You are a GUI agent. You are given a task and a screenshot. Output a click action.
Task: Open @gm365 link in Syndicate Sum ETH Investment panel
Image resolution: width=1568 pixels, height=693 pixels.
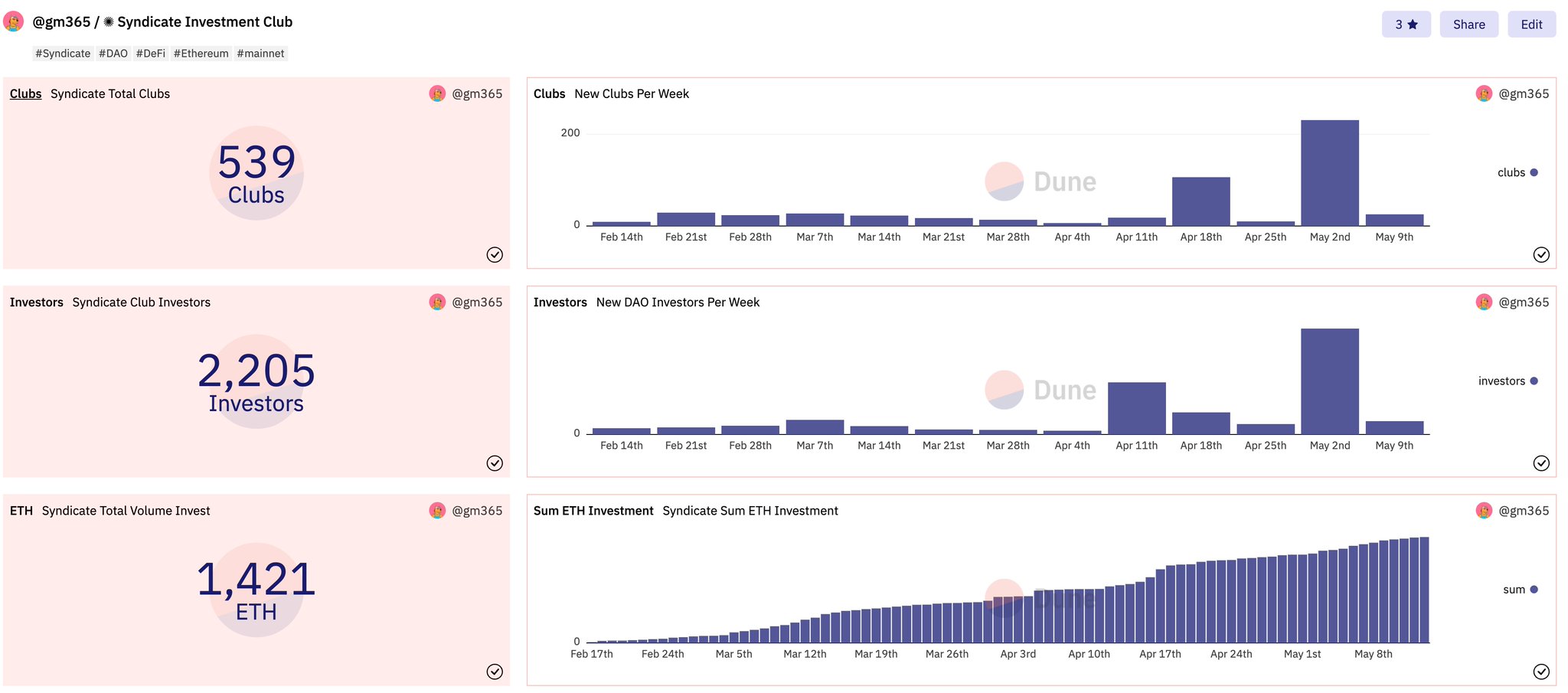(1524, 510)
